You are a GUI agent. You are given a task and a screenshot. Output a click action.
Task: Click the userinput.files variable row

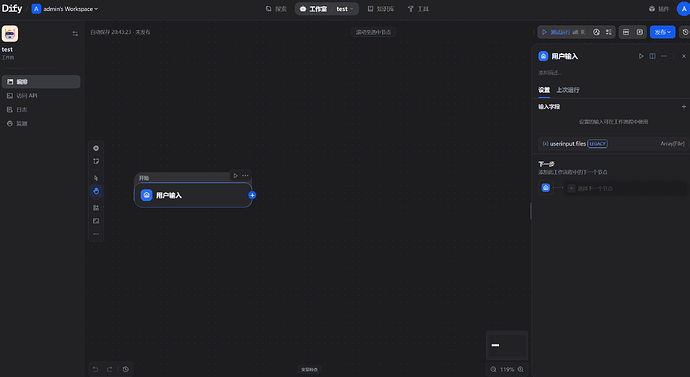[613, 144]
